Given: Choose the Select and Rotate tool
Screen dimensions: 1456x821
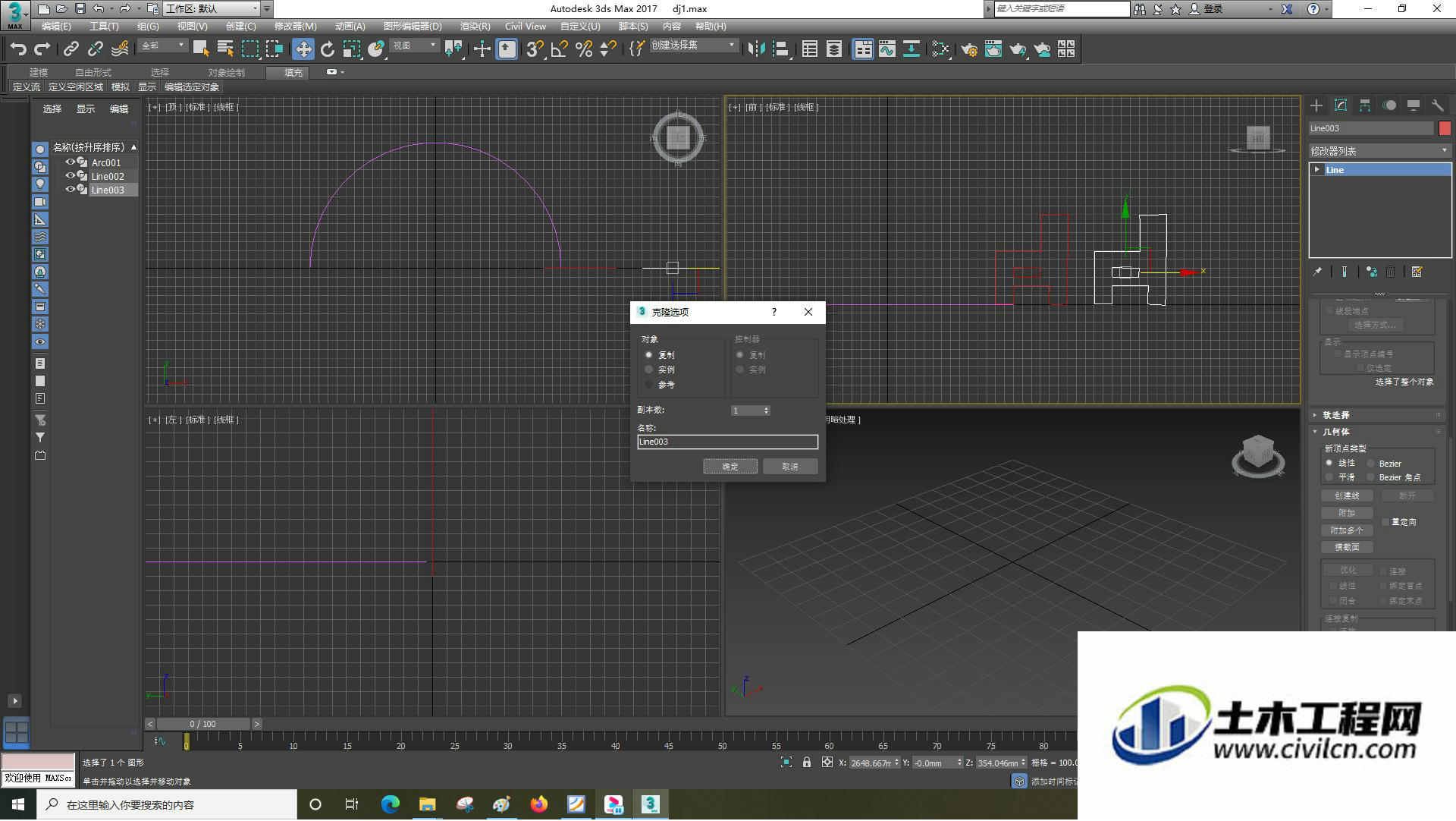Looking at the screenshot, I should click(x=328, y=49).
